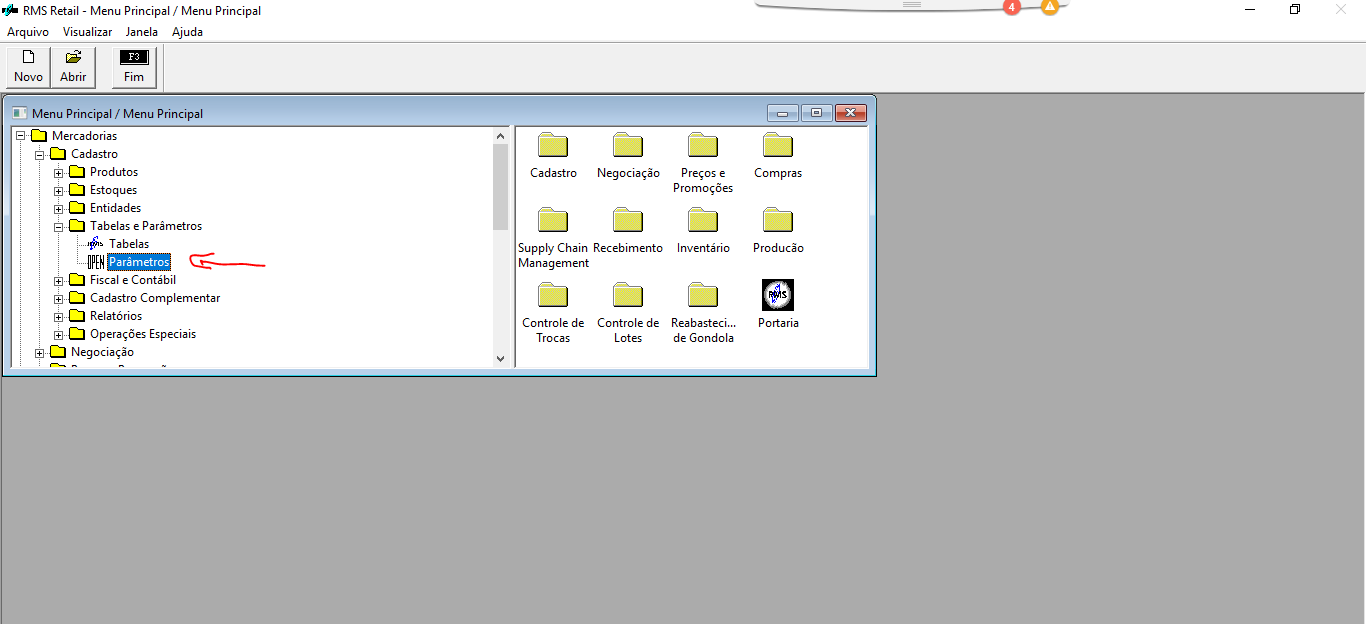Click the OPEN icon beside Parâmetros
1366x624 pixels.
coord(96,262)
